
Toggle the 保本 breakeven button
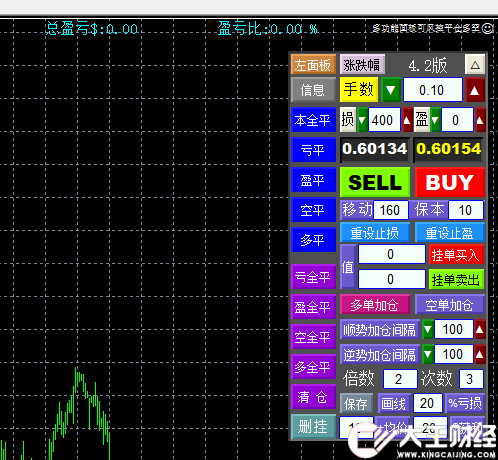429,210
